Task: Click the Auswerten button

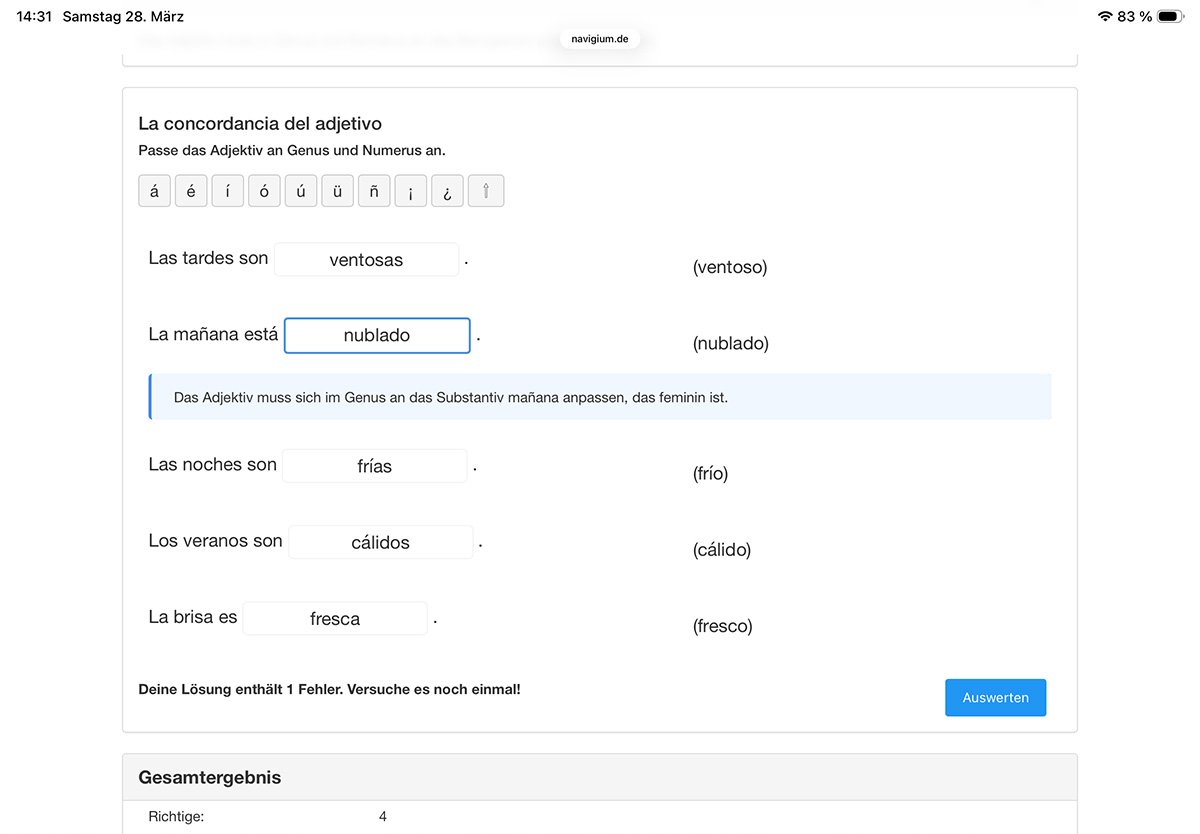Action: click(x=995, y=698)
